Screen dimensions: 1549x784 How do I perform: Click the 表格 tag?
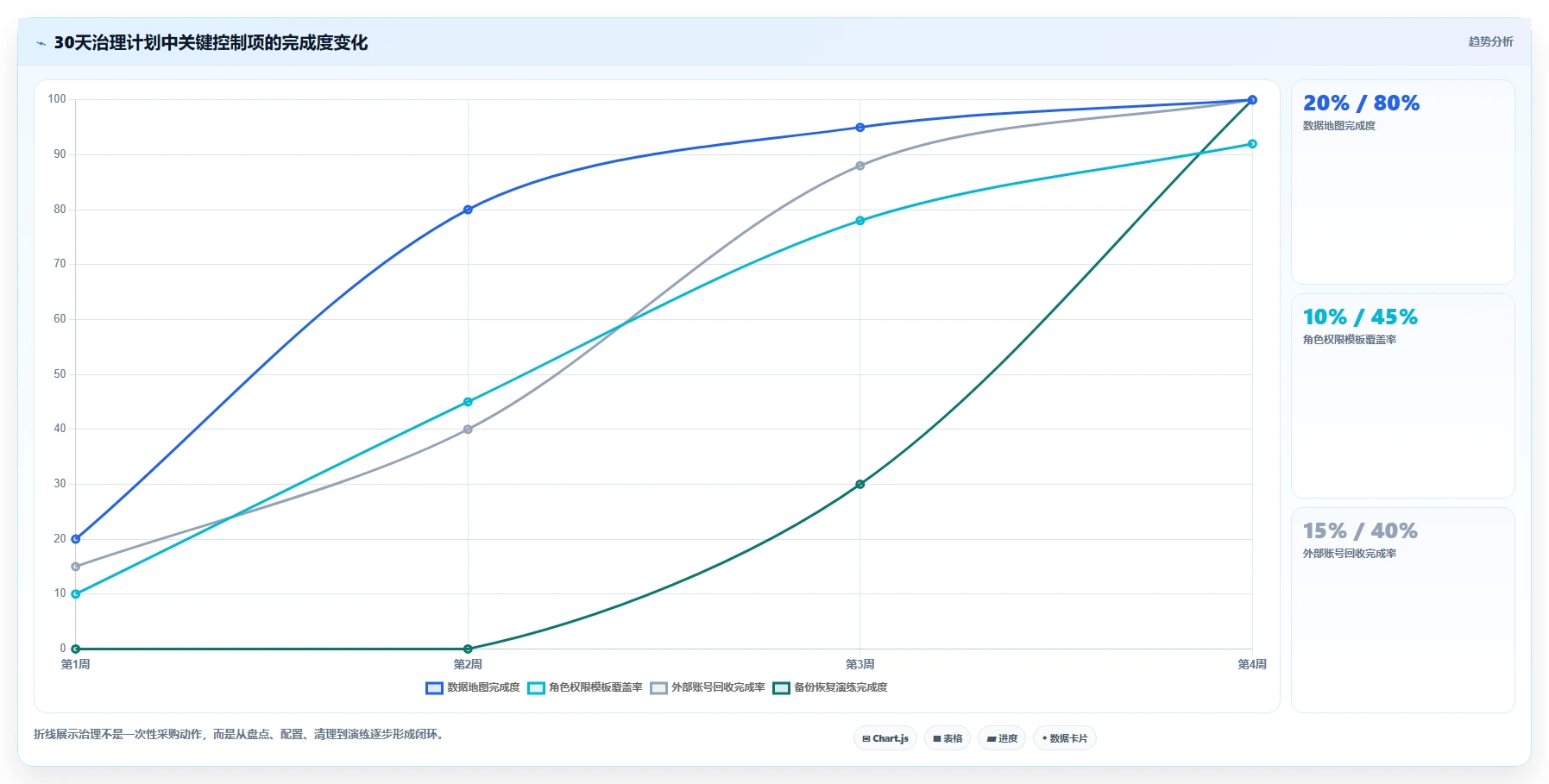point(948,738)
